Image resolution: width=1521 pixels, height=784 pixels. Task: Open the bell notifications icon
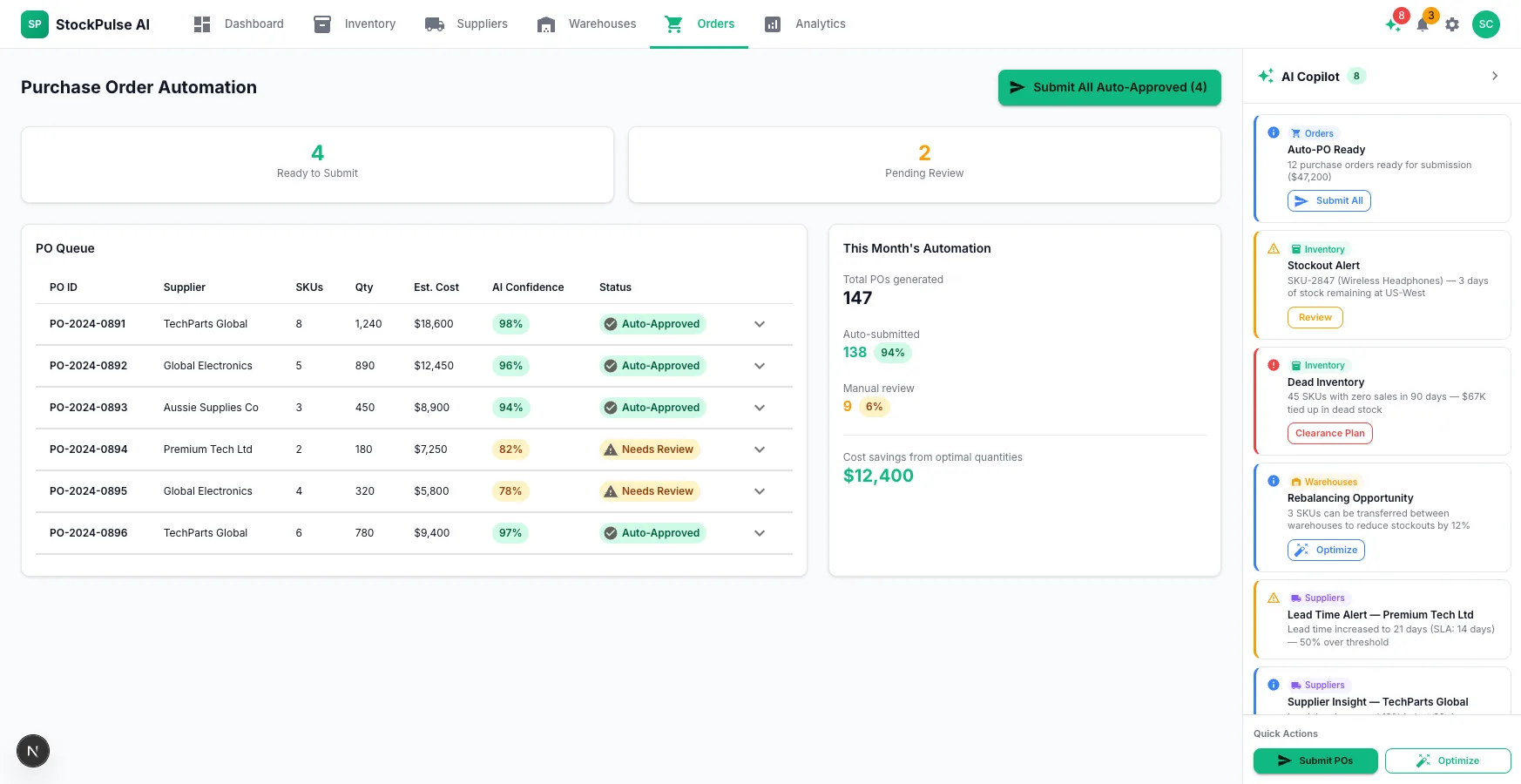coord(1423,24)
